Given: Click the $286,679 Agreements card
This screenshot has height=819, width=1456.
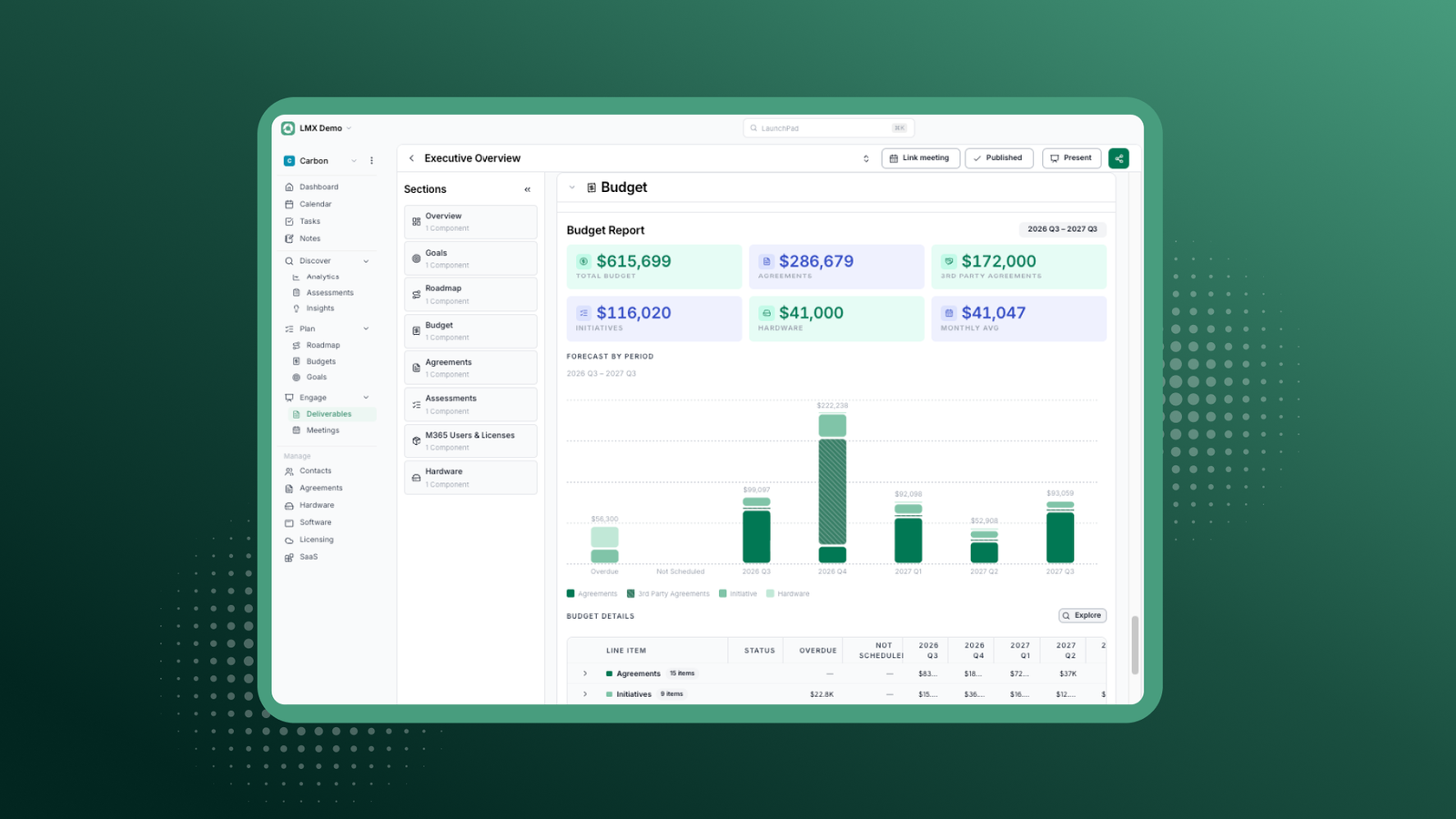Looking at the screenshot, I should click(836, 267).
